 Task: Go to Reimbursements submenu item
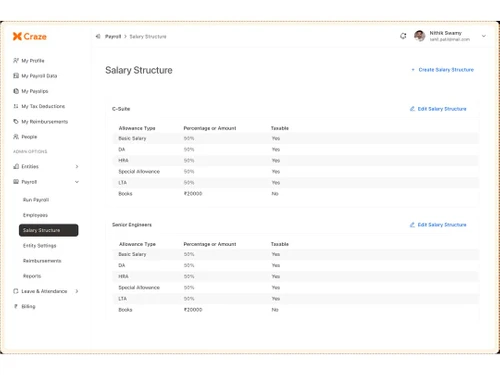[42, 261]
